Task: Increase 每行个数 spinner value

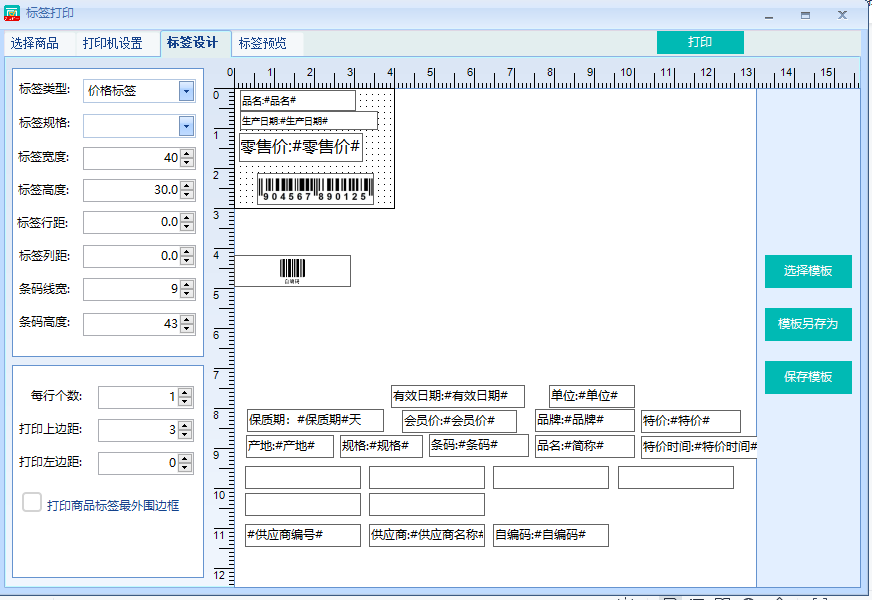Action: [x=184, y=393]
